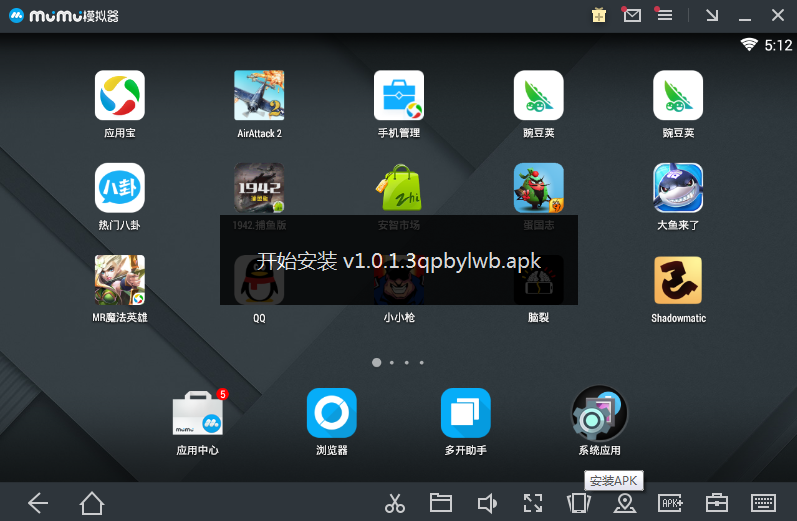
Task: Go to Android home screen
Action: click(91, 503)
